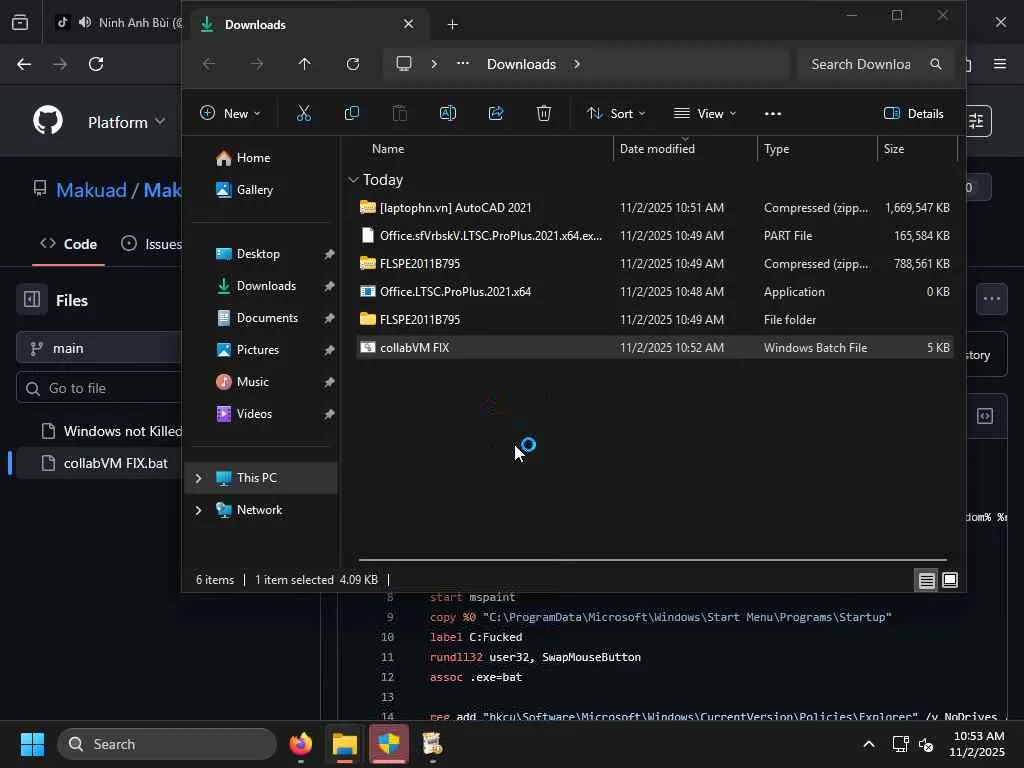
Task: Click the Delete trash icon in Explorer
Action: point(543,113)
